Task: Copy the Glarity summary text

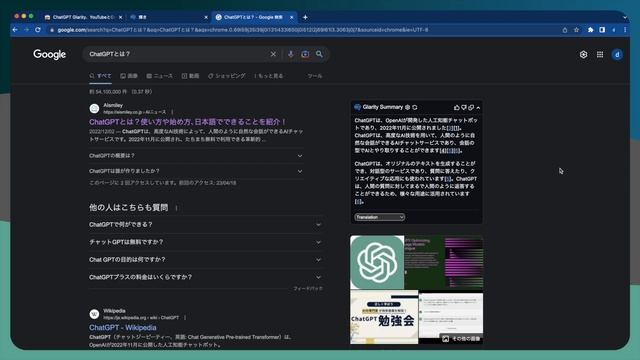Action: pyautogui.click(x=471, y=107)
